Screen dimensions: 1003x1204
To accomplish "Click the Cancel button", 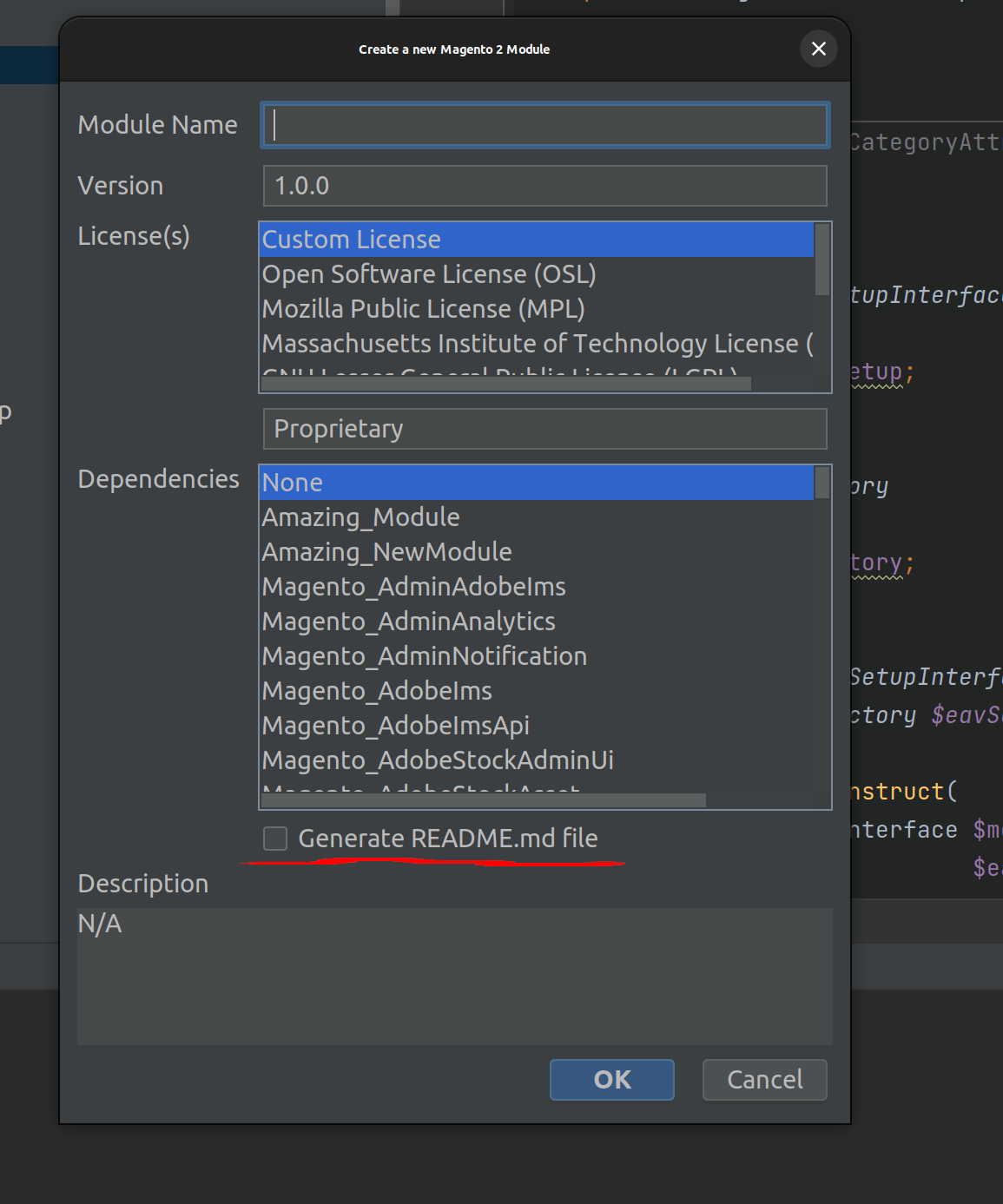I will [764, 1080].
